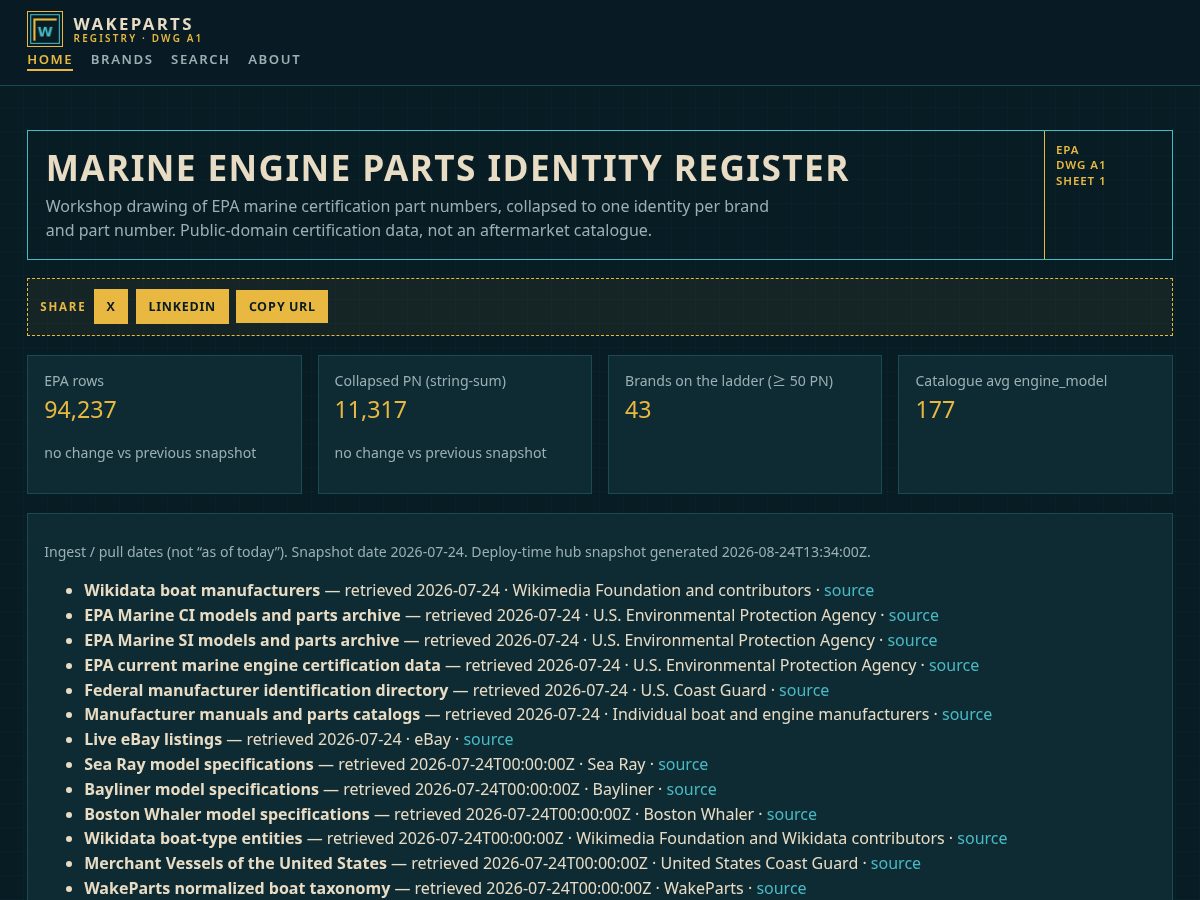The image size is (1200, 900).
Task: Click the SHARE label text
Action: (63, 307)
